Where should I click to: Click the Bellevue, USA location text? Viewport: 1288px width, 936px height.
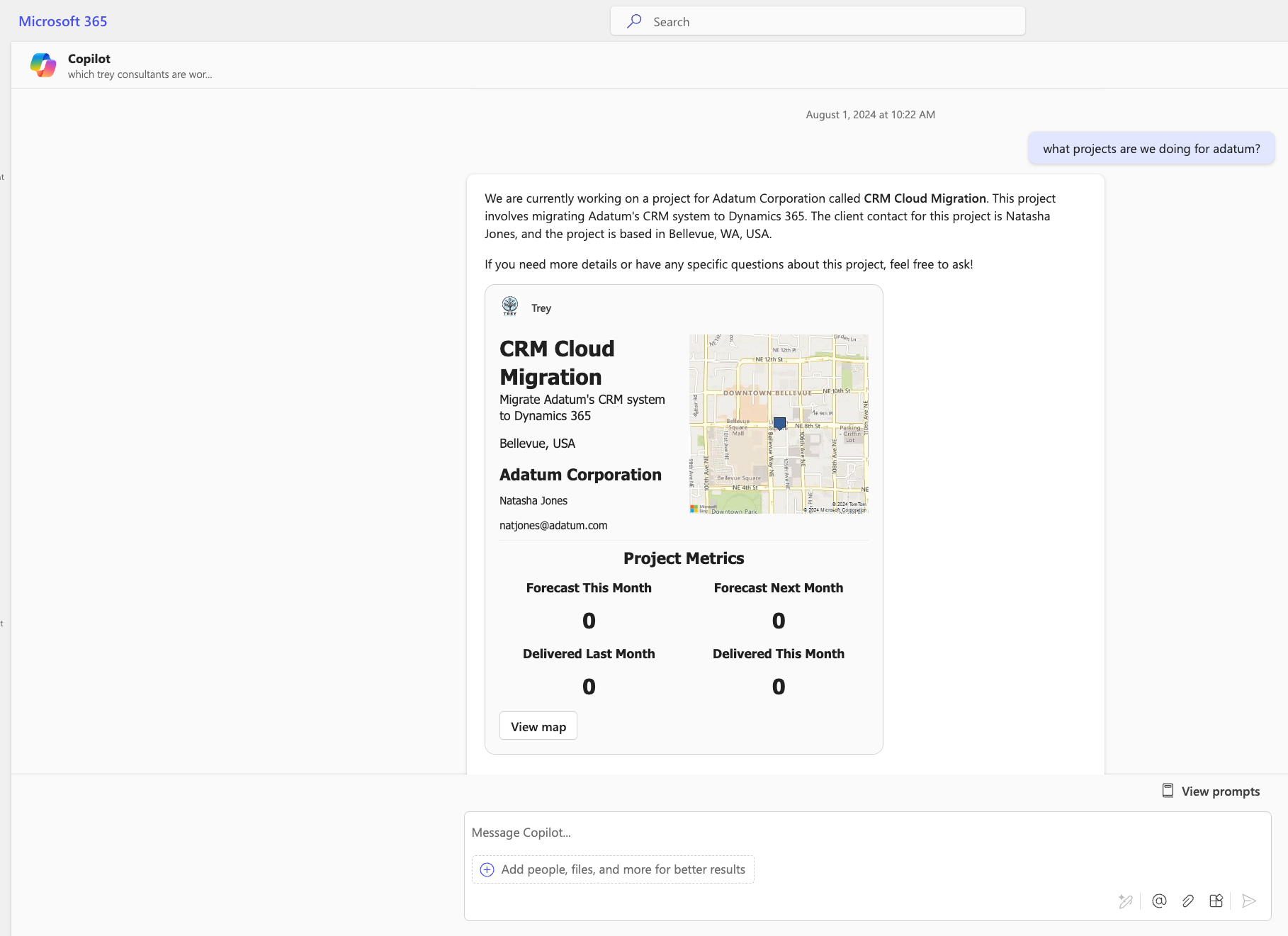[537, 444]
